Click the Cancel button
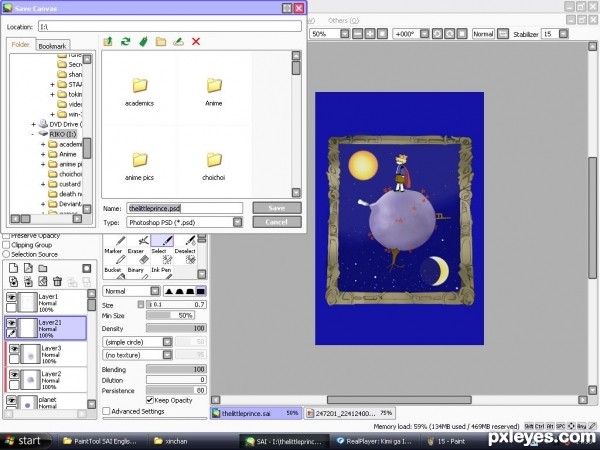 (277, 222)
